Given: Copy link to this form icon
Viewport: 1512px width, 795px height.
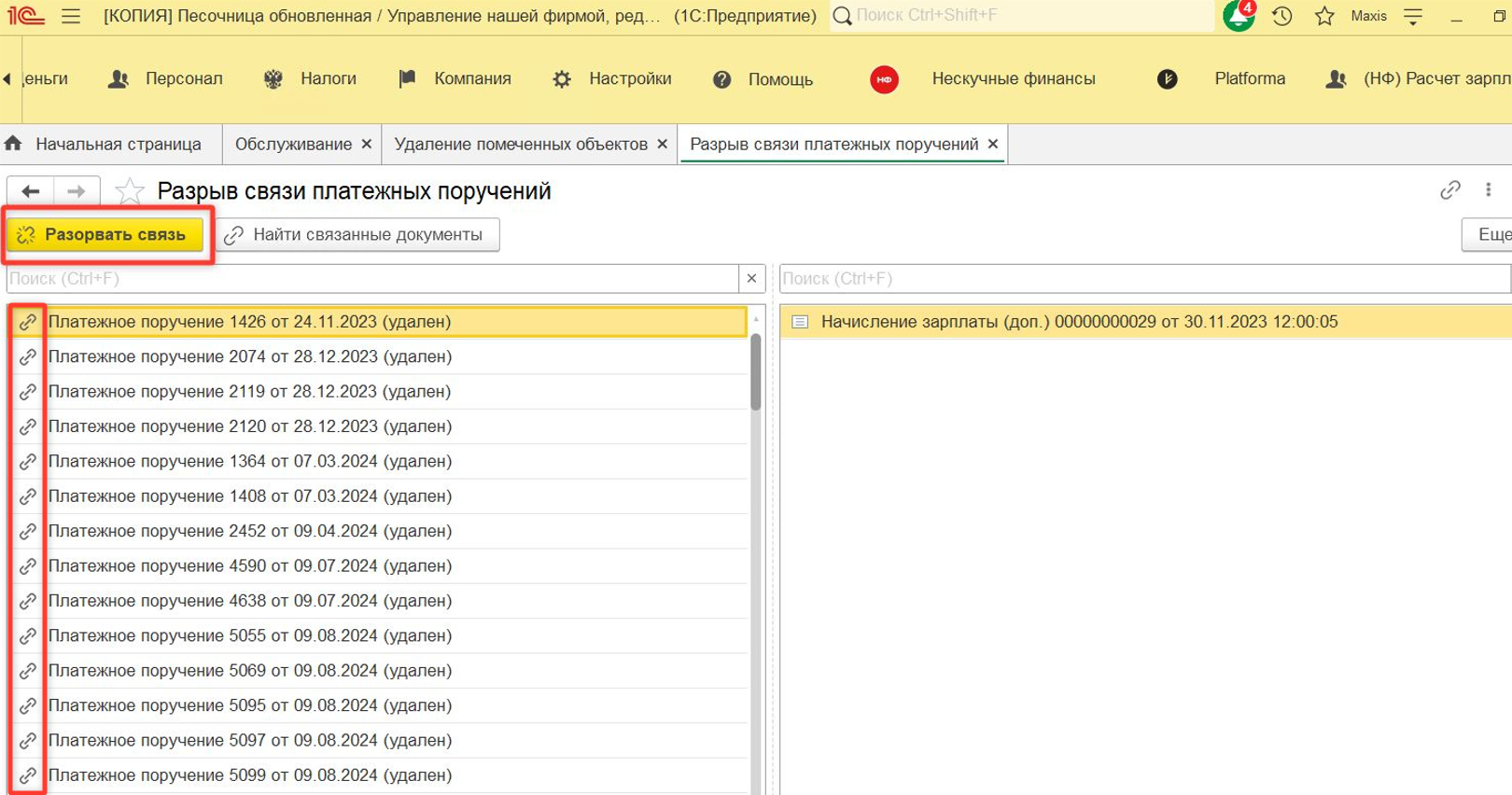Looking at the screenshot, I should (1449, 190).
